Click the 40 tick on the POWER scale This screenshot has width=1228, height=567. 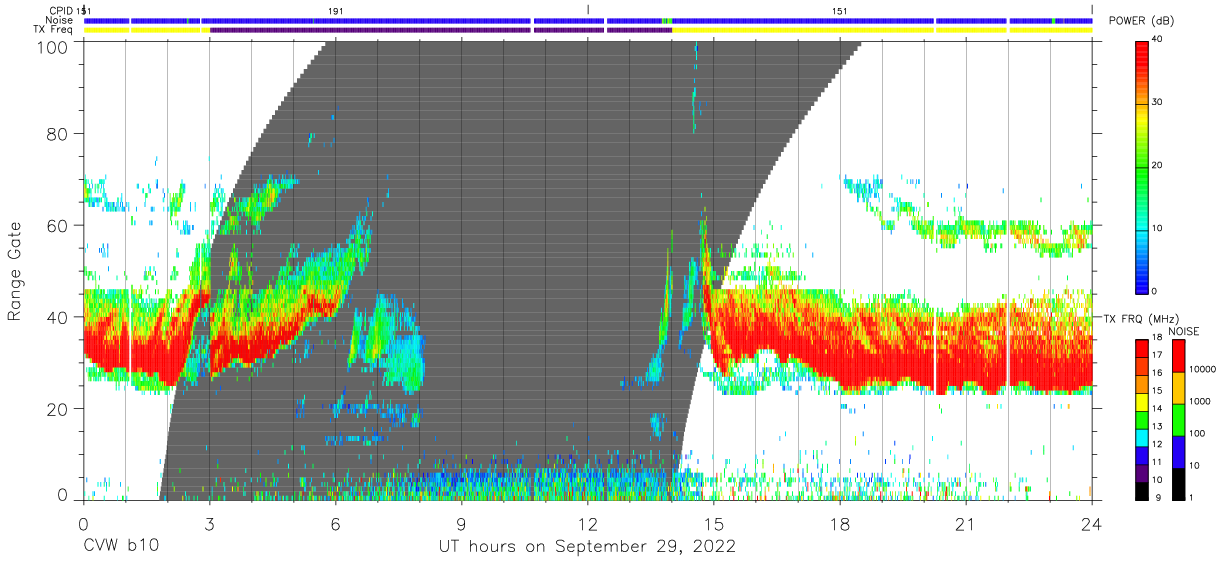click(x=1158, y=40)
